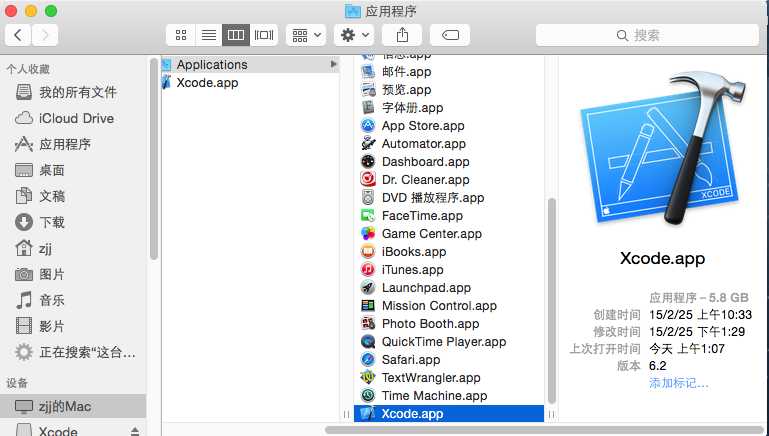Select 邮件.app in the list
Viewport: 769px width, 436px height.
pos(449,72)
